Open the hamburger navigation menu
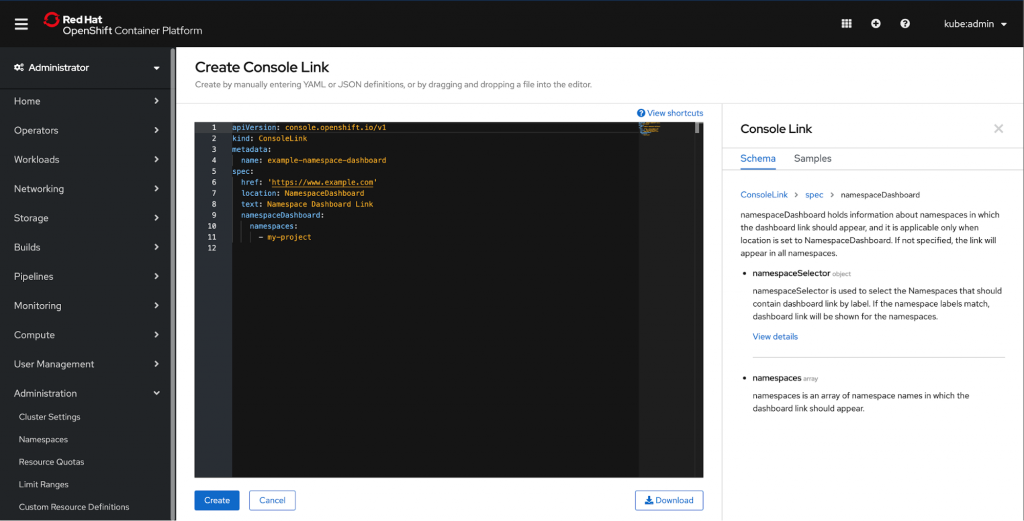 pos(21,23)
